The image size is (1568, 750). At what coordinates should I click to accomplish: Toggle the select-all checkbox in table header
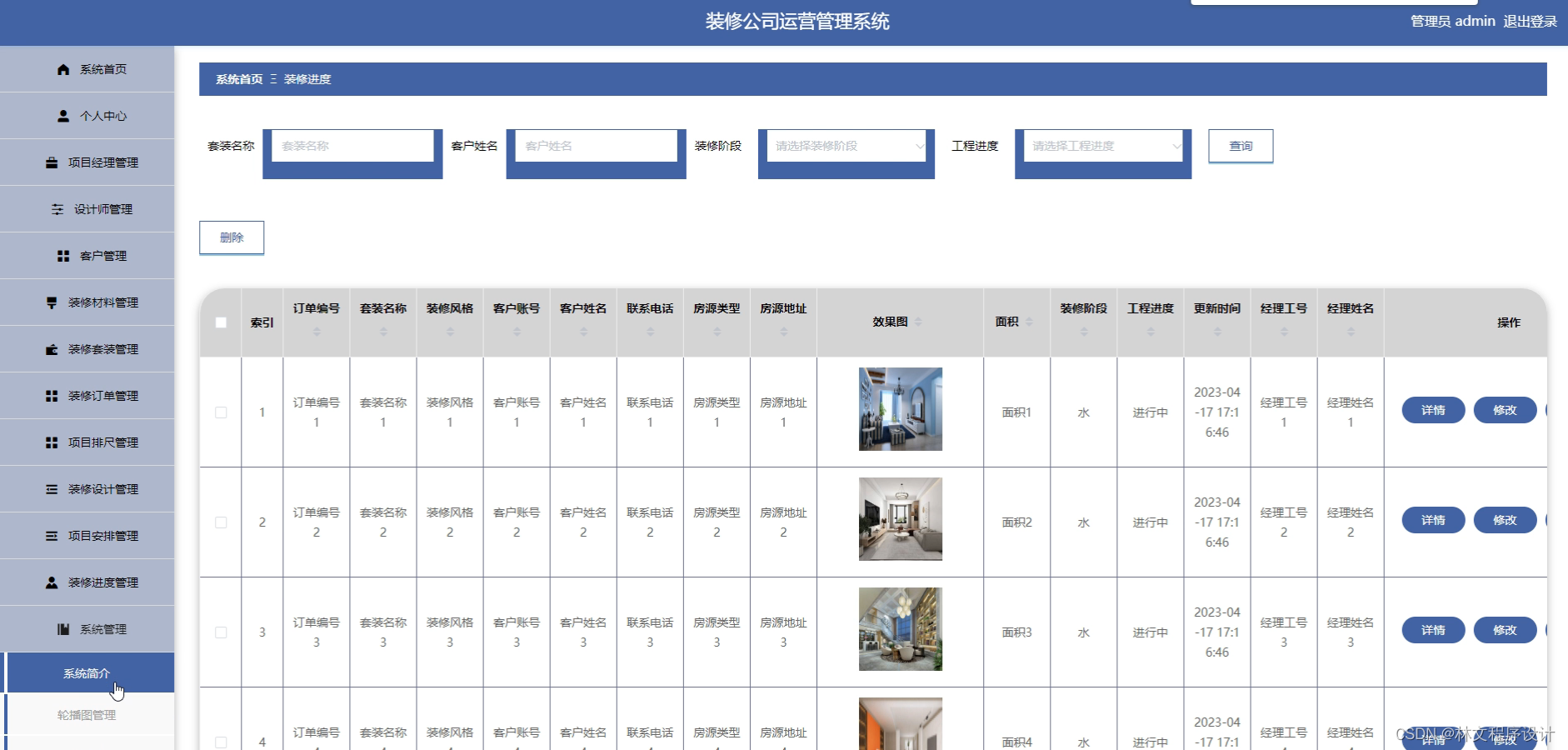(x=221, y=322)
